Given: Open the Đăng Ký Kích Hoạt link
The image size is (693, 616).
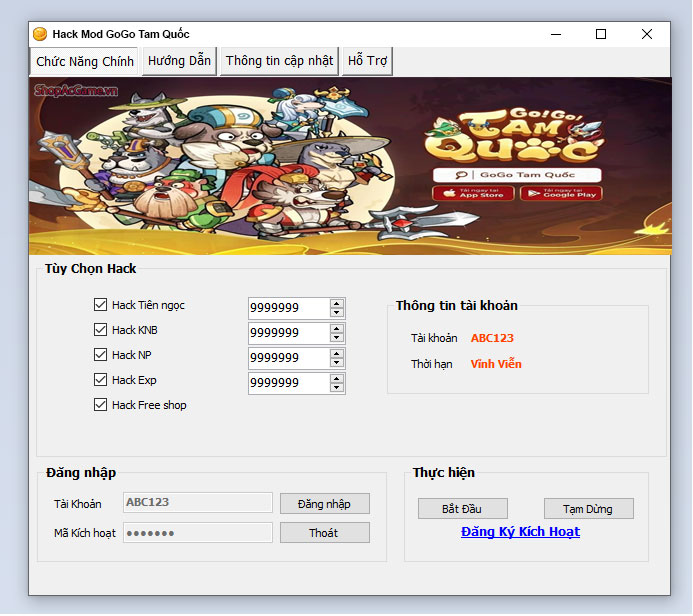Looking at the screenshot, I should (520, 532).
